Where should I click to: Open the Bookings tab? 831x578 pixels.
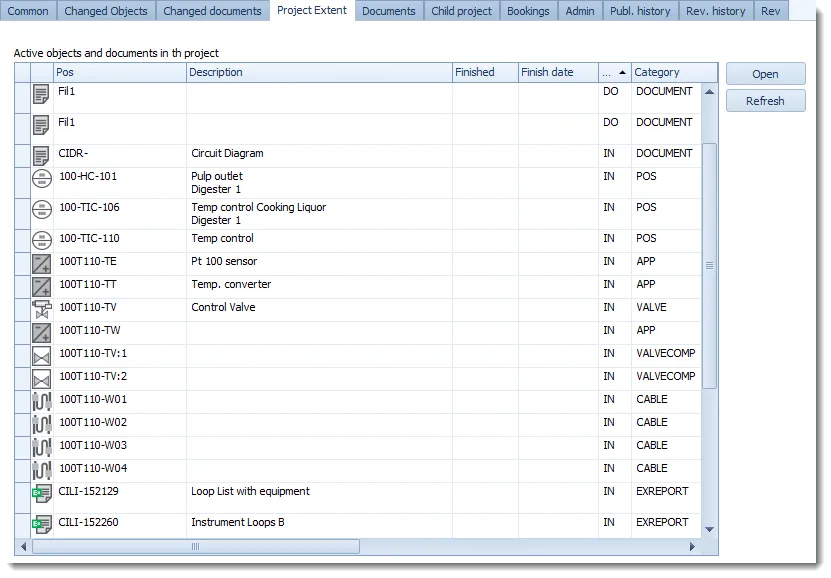pyautogui.click(x=528, y=11)
